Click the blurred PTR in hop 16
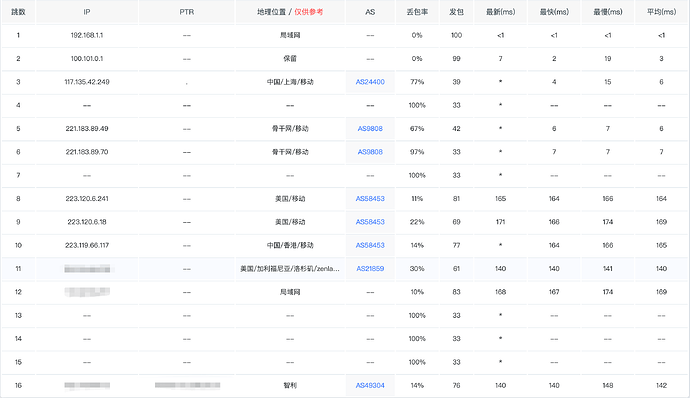690x398 pixels. pyautogui.click(x=187, y=385)
